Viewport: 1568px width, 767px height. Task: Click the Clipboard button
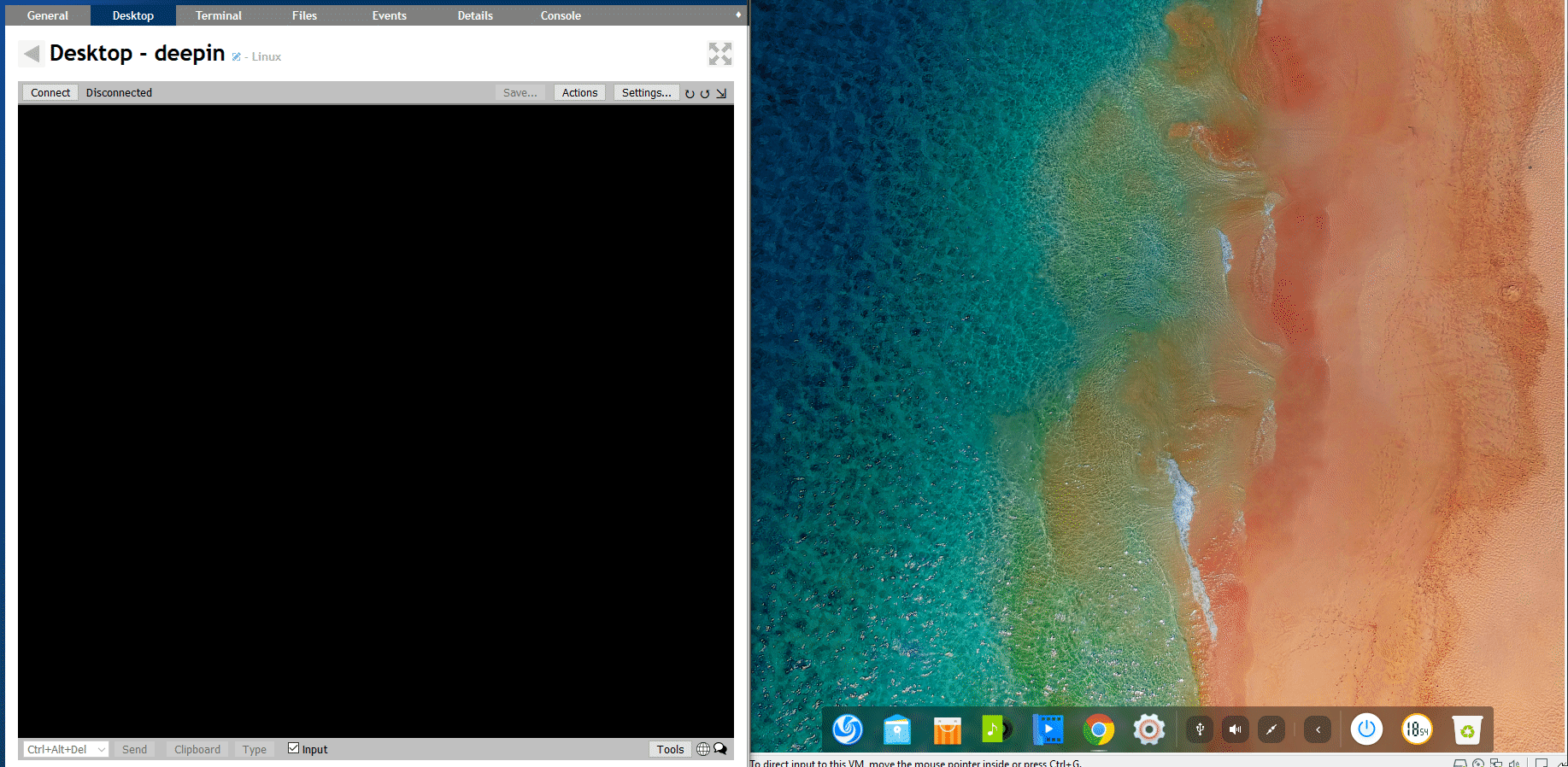[197, 749]
